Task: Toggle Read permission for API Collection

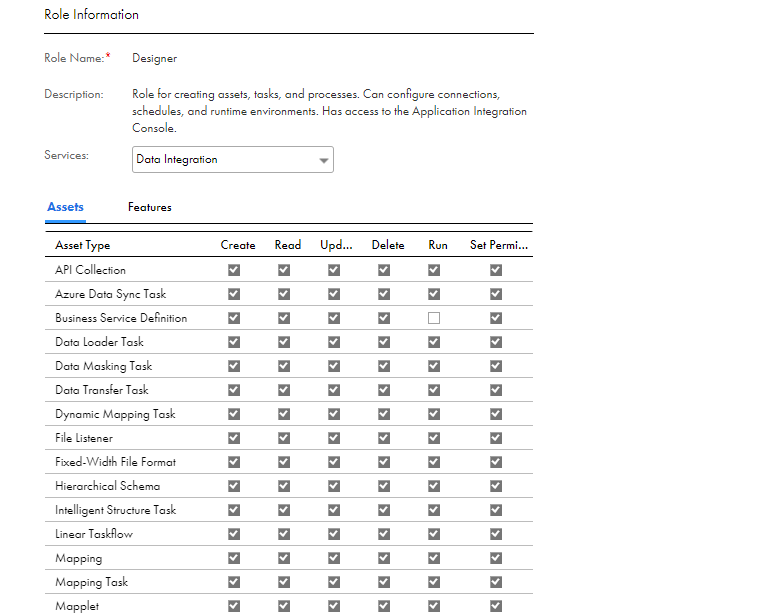Action: (x=284, y=270)
